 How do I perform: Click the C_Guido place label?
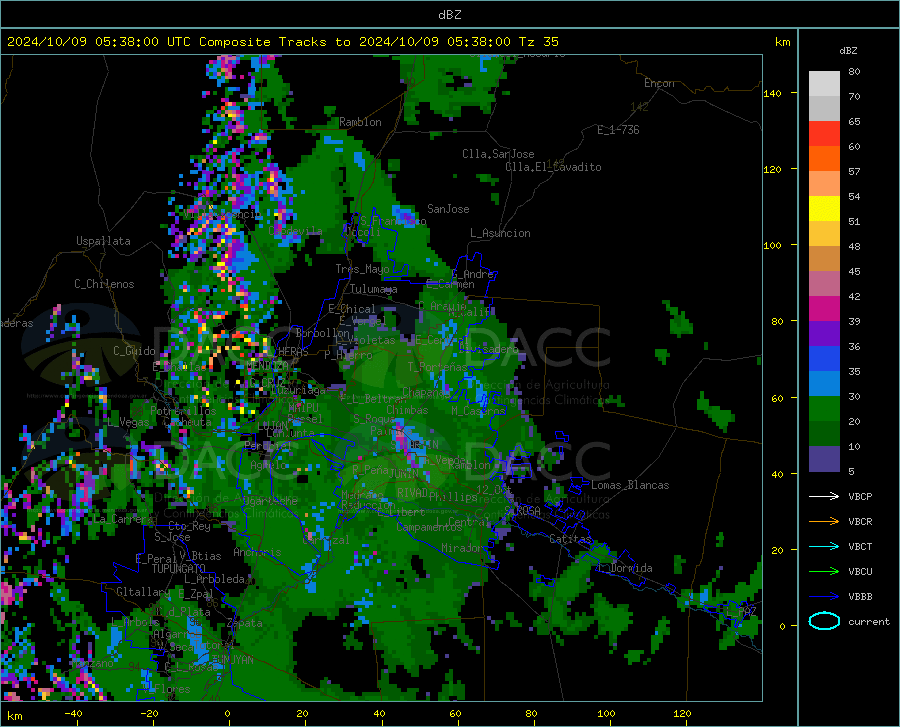[134, 351]
